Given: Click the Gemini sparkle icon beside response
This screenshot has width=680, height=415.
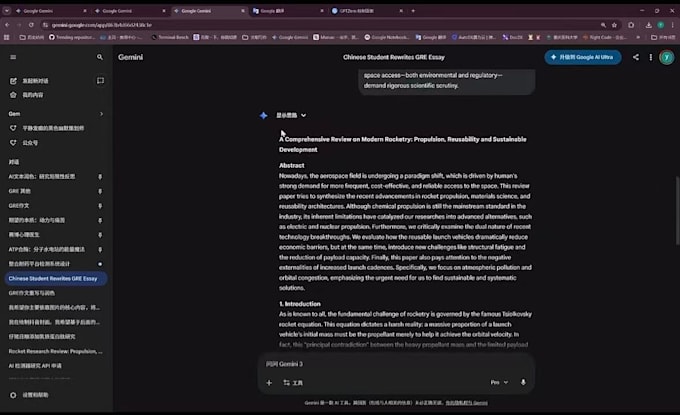Looking at the screenshot, I should coord(263,115).
